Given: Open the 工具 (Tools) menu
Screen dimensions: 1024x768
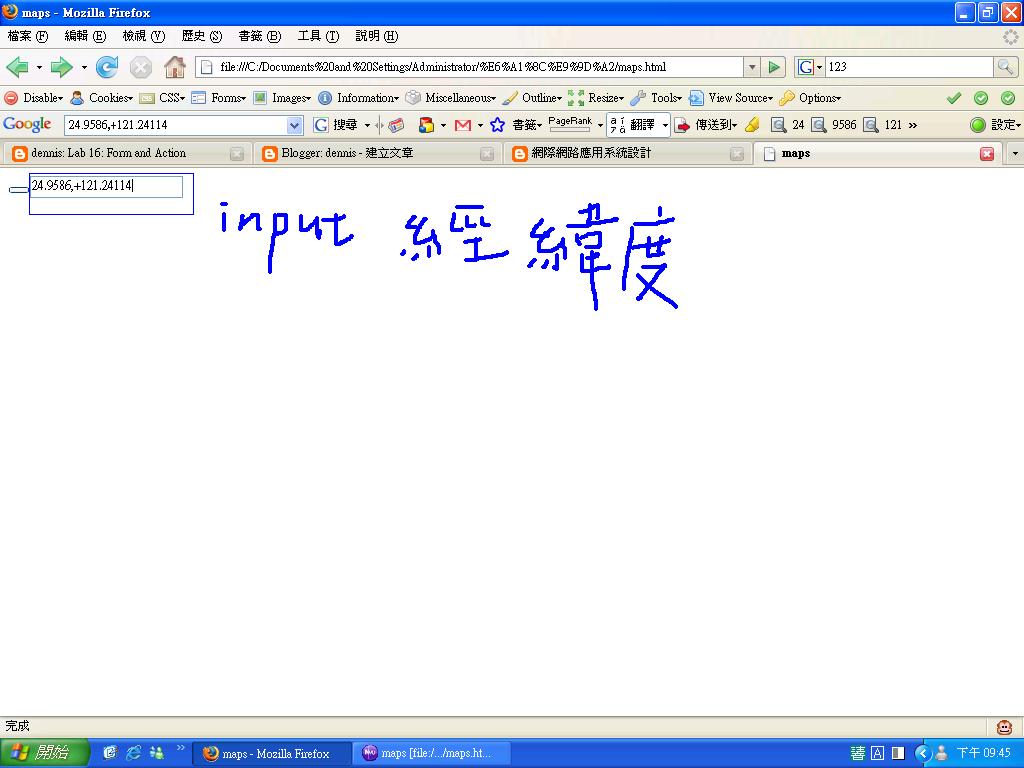Looking at the screenshot, I should coord(318,36).
